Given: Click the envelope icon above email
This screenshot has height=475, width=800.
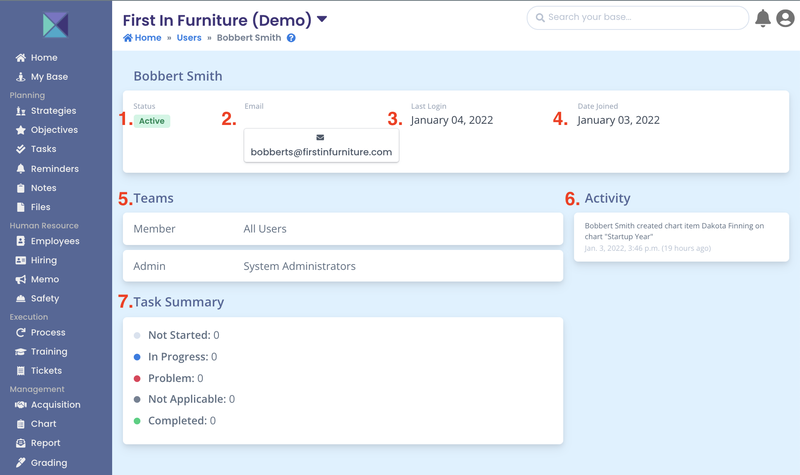Looking at the screenshot, I should (320, 137).
